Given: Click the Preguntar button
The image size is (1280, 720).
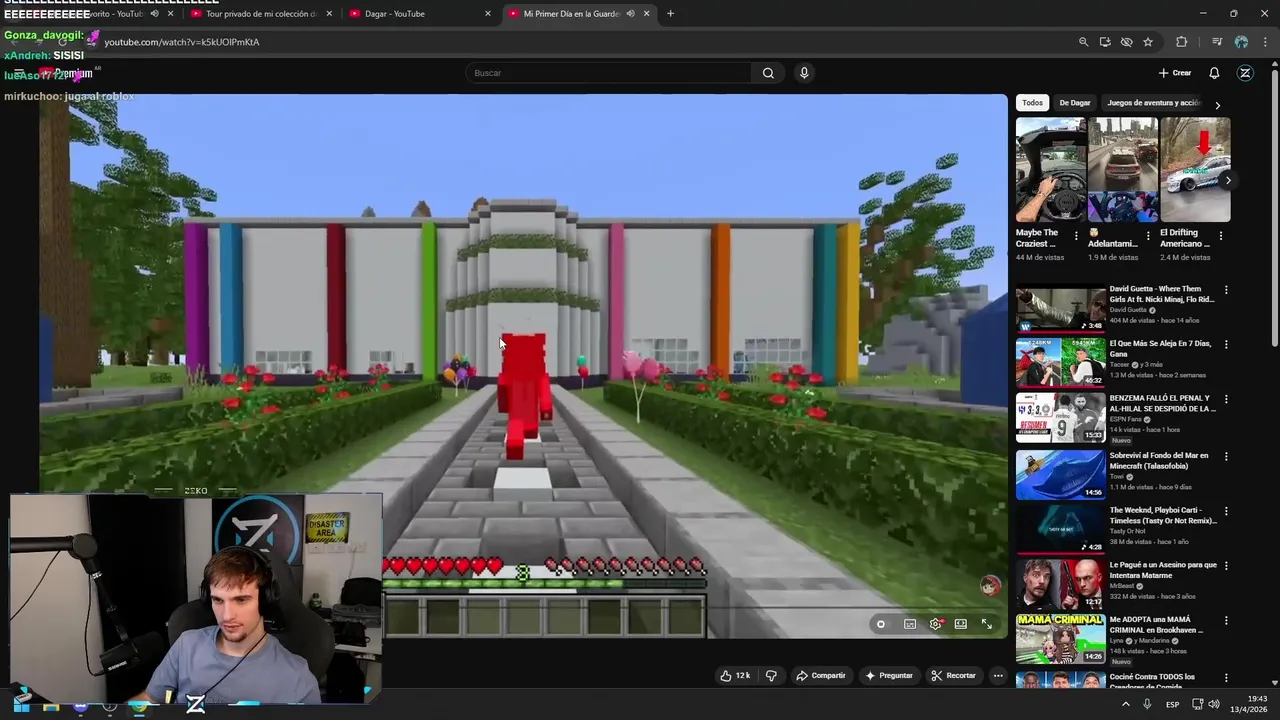Looking at the screenshot, I should pos(889,676).
